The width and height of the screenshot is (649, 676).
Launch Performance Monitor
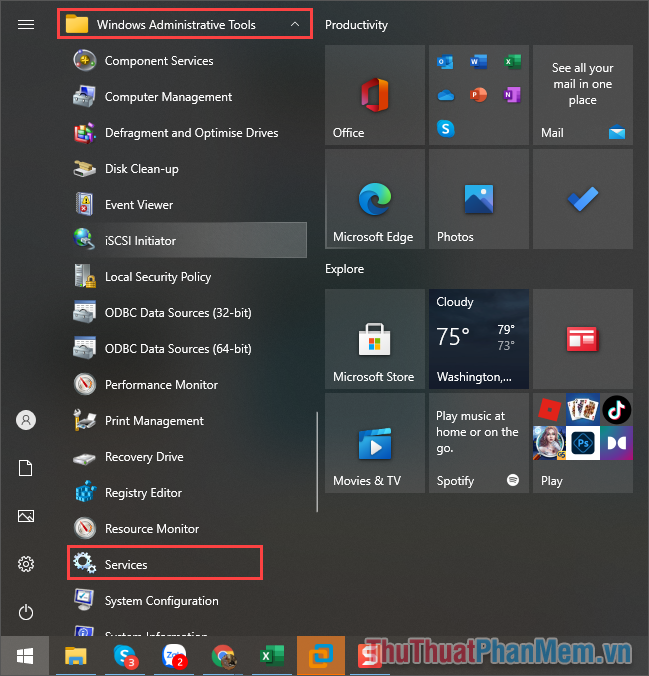point(187,385)
